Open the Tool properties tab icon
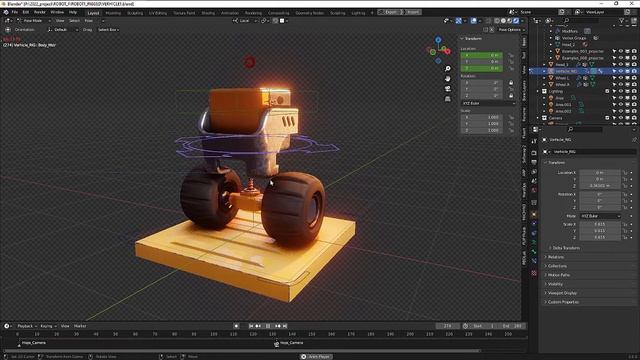The width and height of the screenshot is (640, 360). click(x=534, y=141)
